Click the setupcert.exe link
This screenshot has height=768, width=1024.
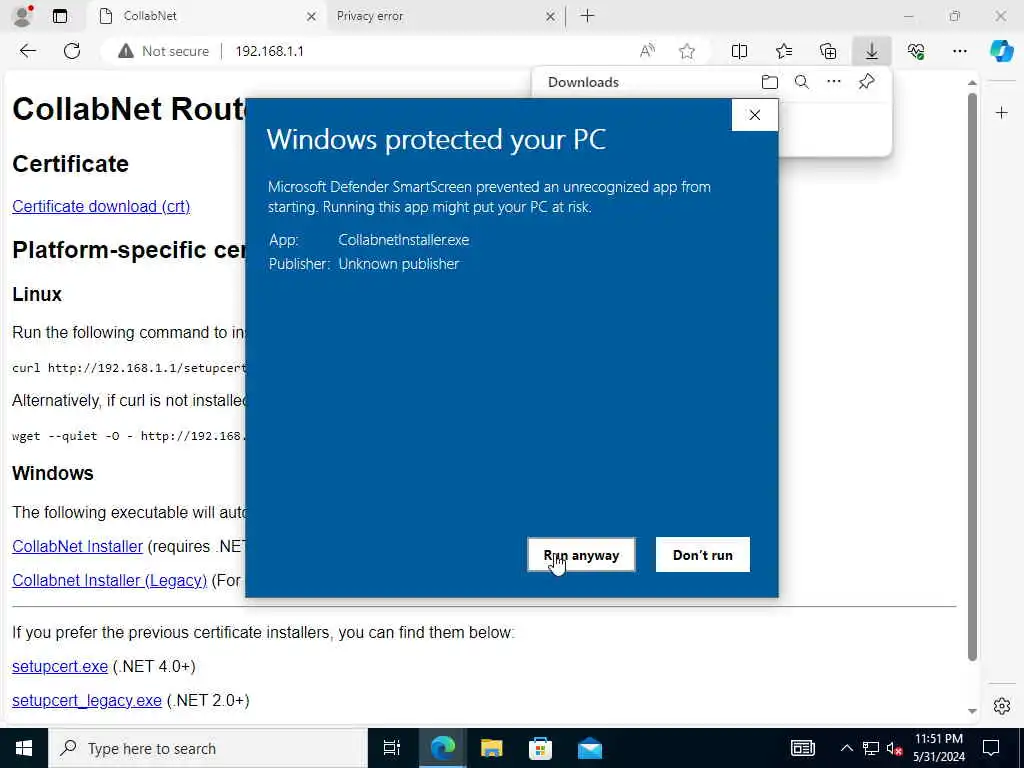coord(60,667)
